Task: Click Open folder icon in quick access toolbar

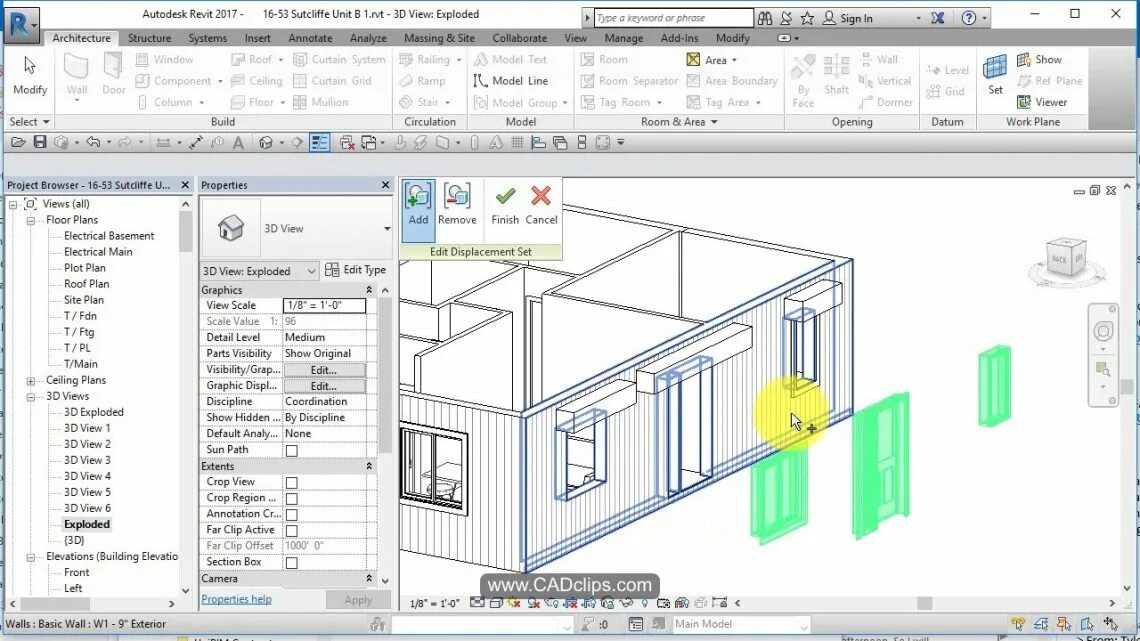Action: click(17, 142)
